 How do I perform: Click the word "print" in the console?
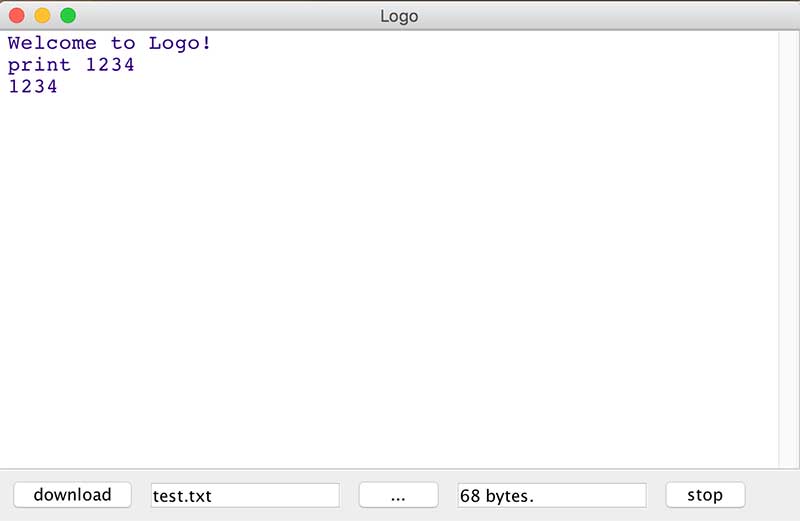pos(40,65)
